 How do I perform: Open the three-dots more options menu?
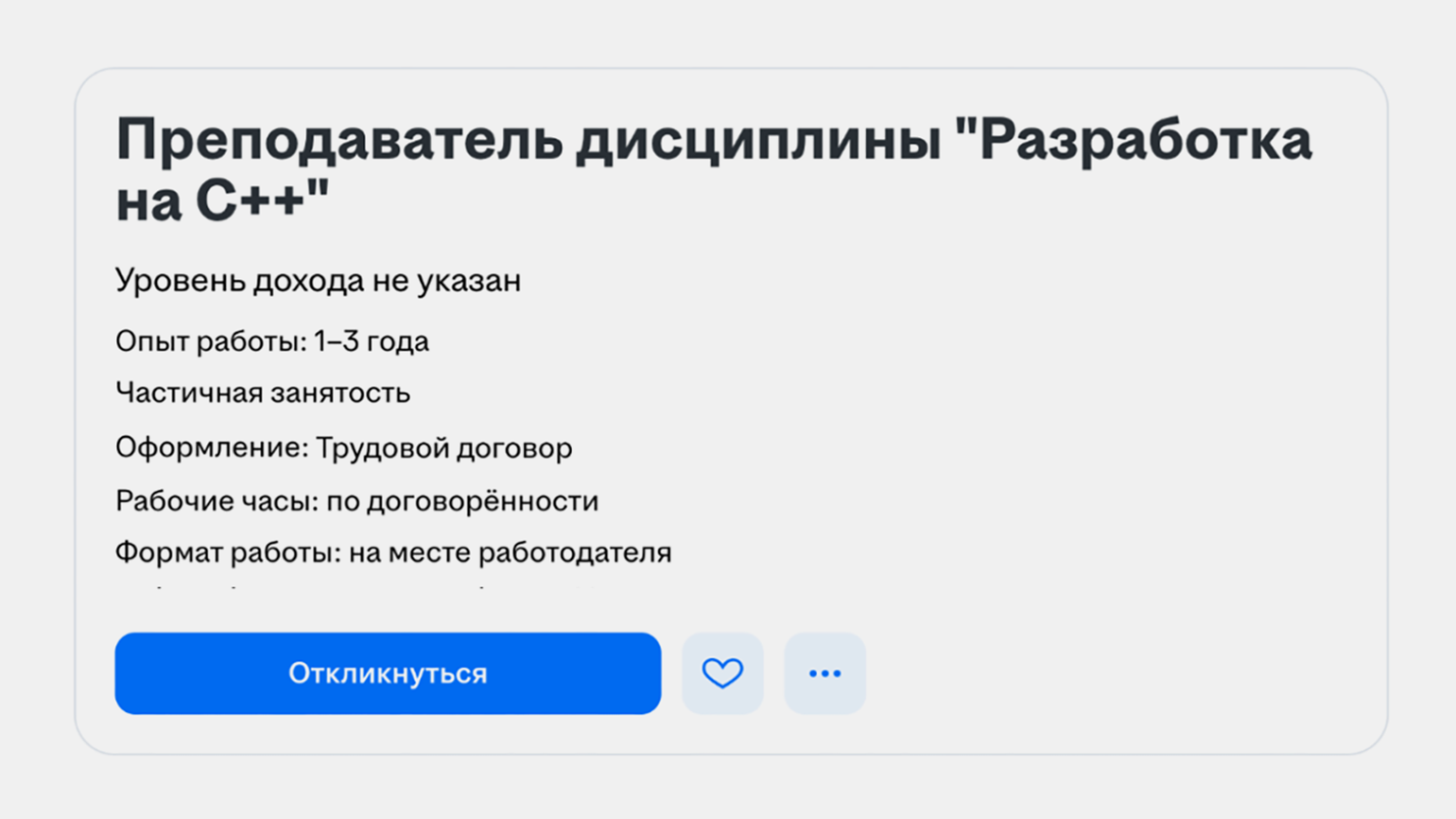click(824, 673)
